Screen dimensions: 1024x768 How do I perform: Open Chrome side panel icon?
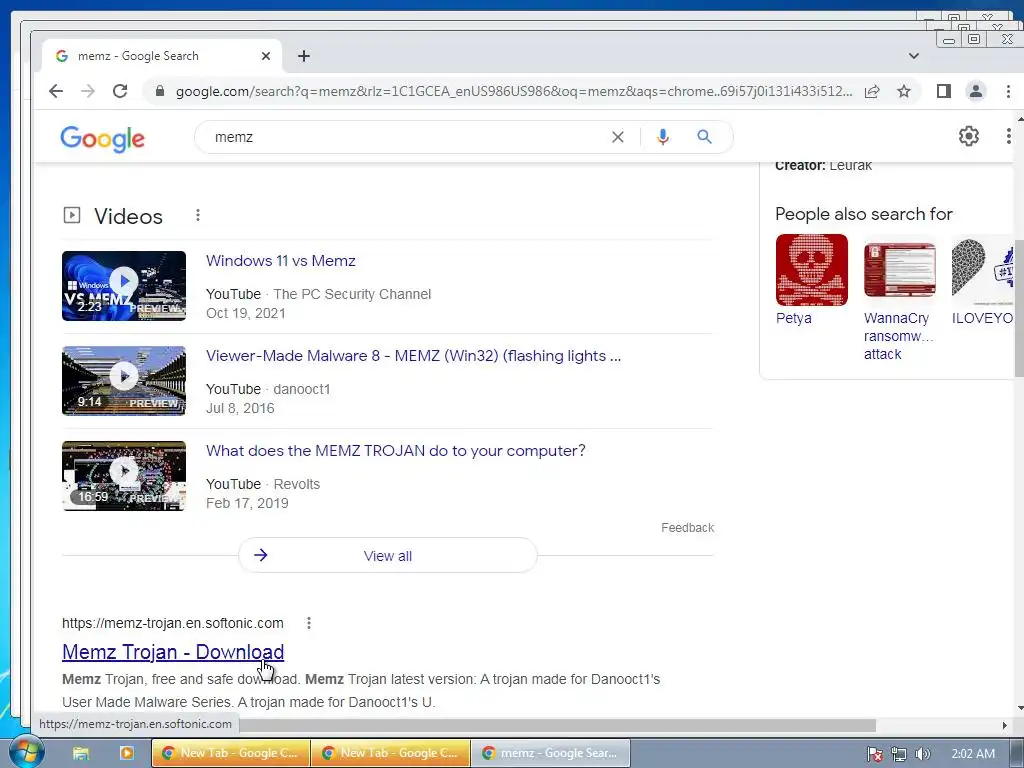tap(944, 91)
